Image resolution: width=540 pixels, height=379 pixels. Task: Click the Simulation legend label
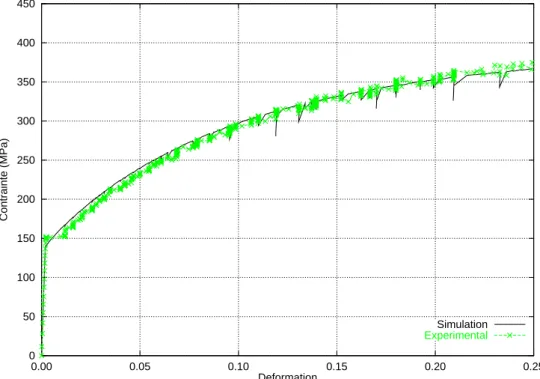(462, 324)
